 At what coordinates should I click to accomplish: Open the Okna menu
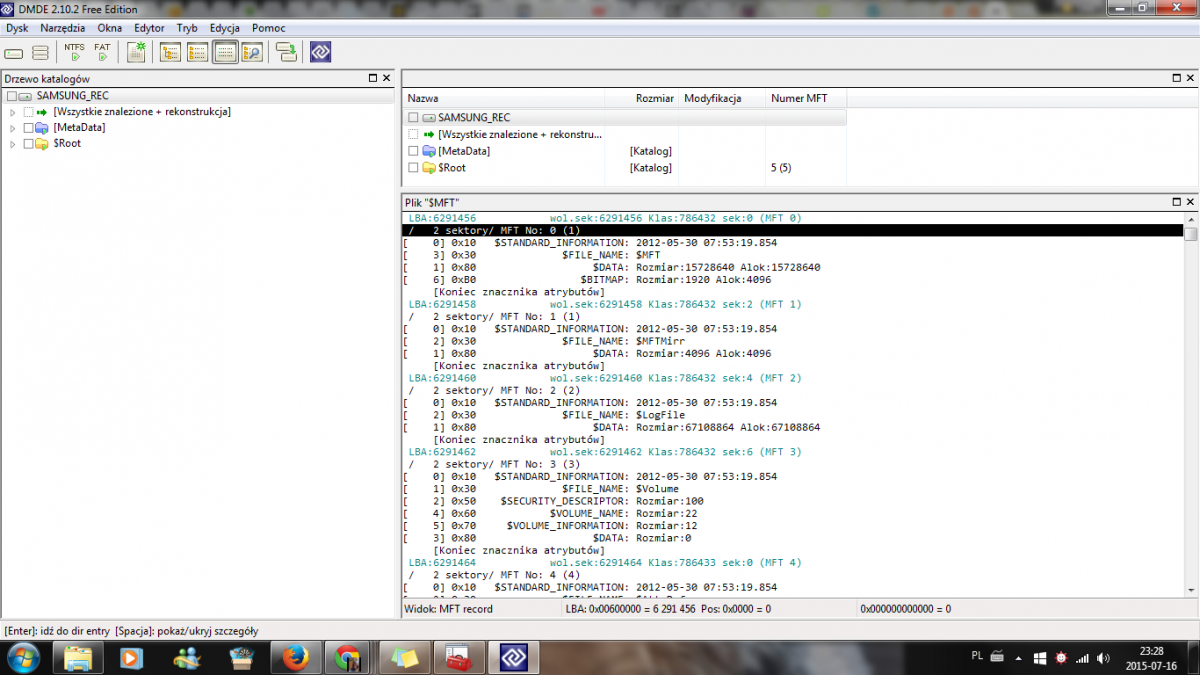(x=110, y=28)
